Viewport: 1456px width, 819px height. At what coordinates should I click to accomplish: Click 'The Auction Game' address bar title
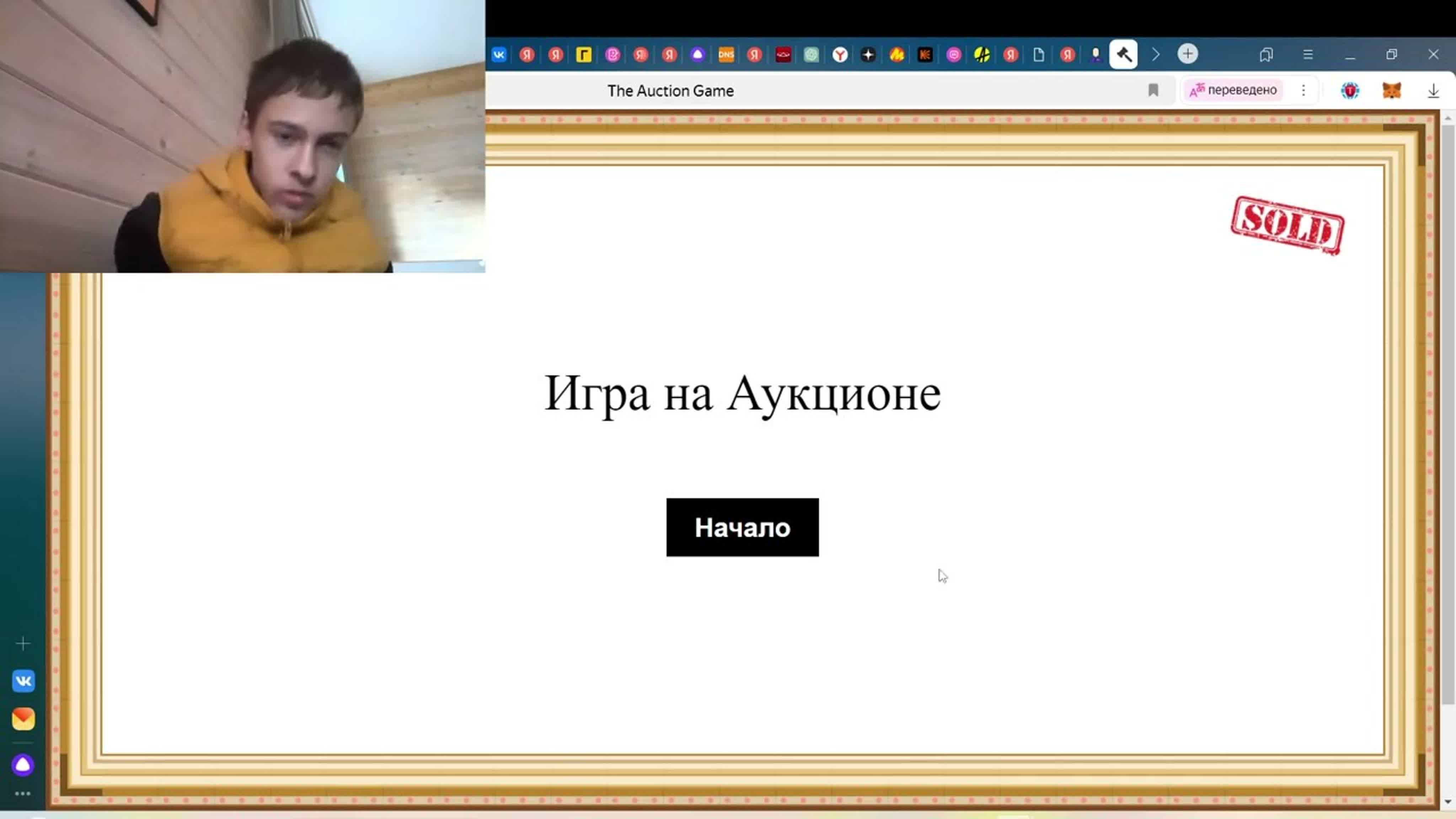[670, 90]
